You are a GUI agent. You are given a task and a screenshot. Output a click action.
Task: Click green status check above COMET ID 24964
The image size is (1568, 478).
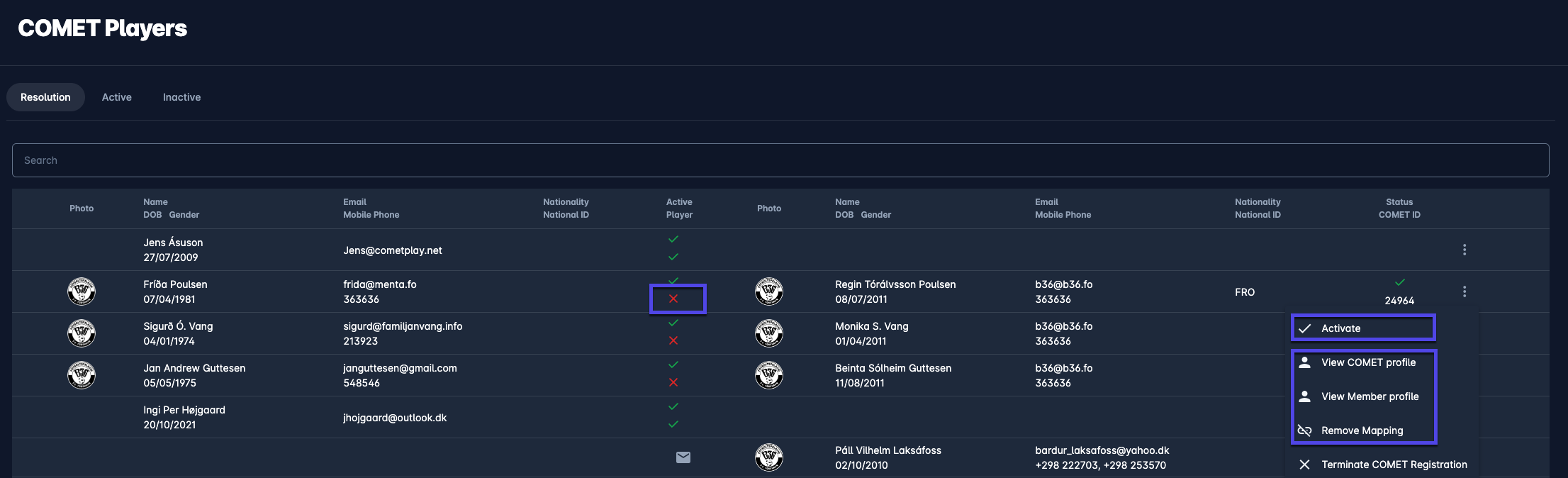point(1399,282)
